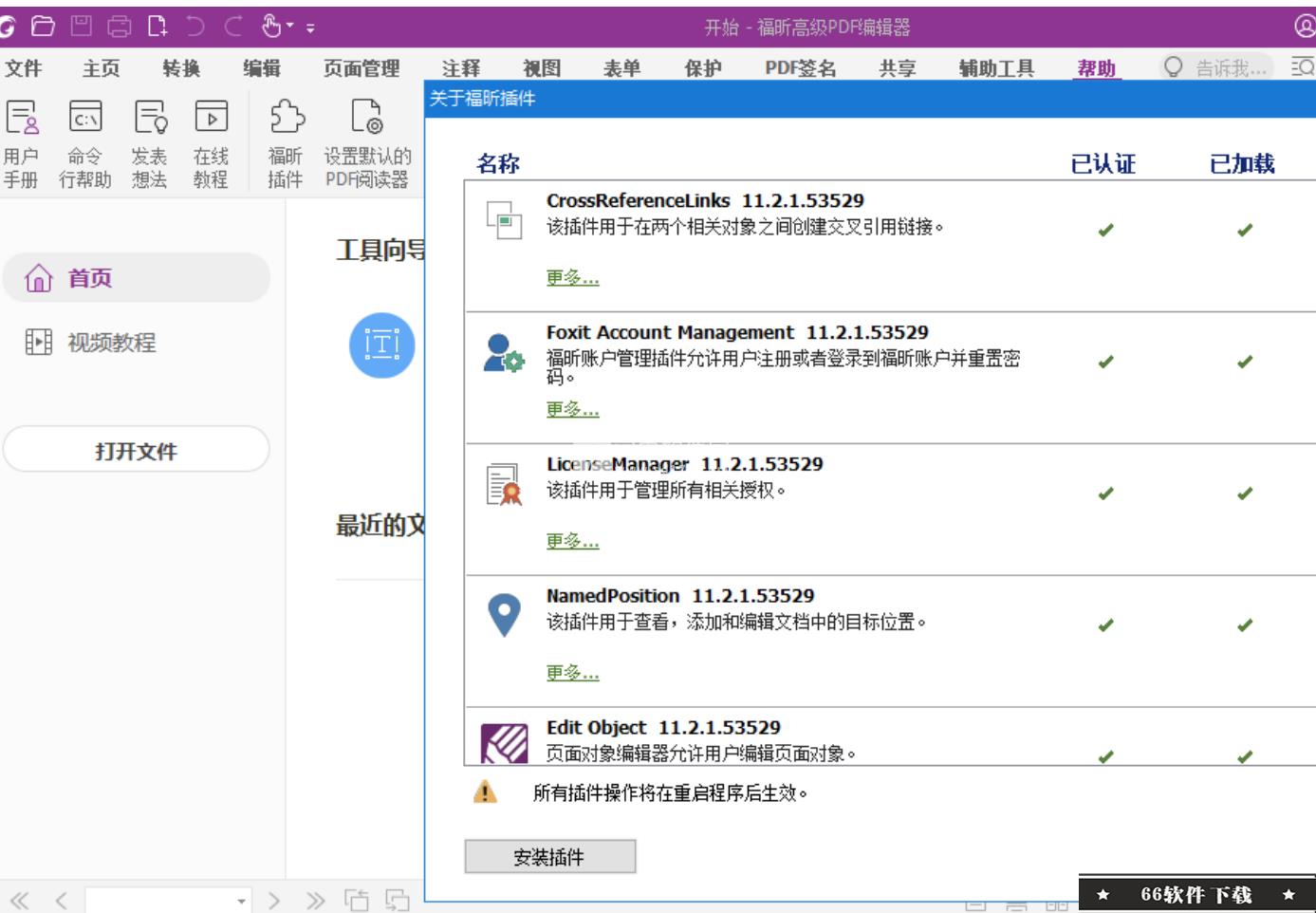The image size is (1316, 913).
Task: Click the 'Edit Object 11.2.1.53529' plugin title
Action: (663, 728)
